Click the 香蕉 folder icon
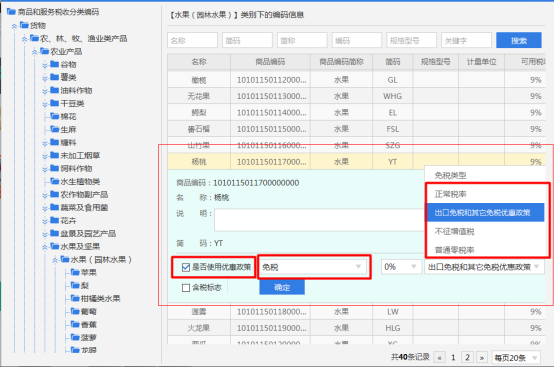Image resolution: width=554 pixels, height=367 pixels. click(75, 325)
